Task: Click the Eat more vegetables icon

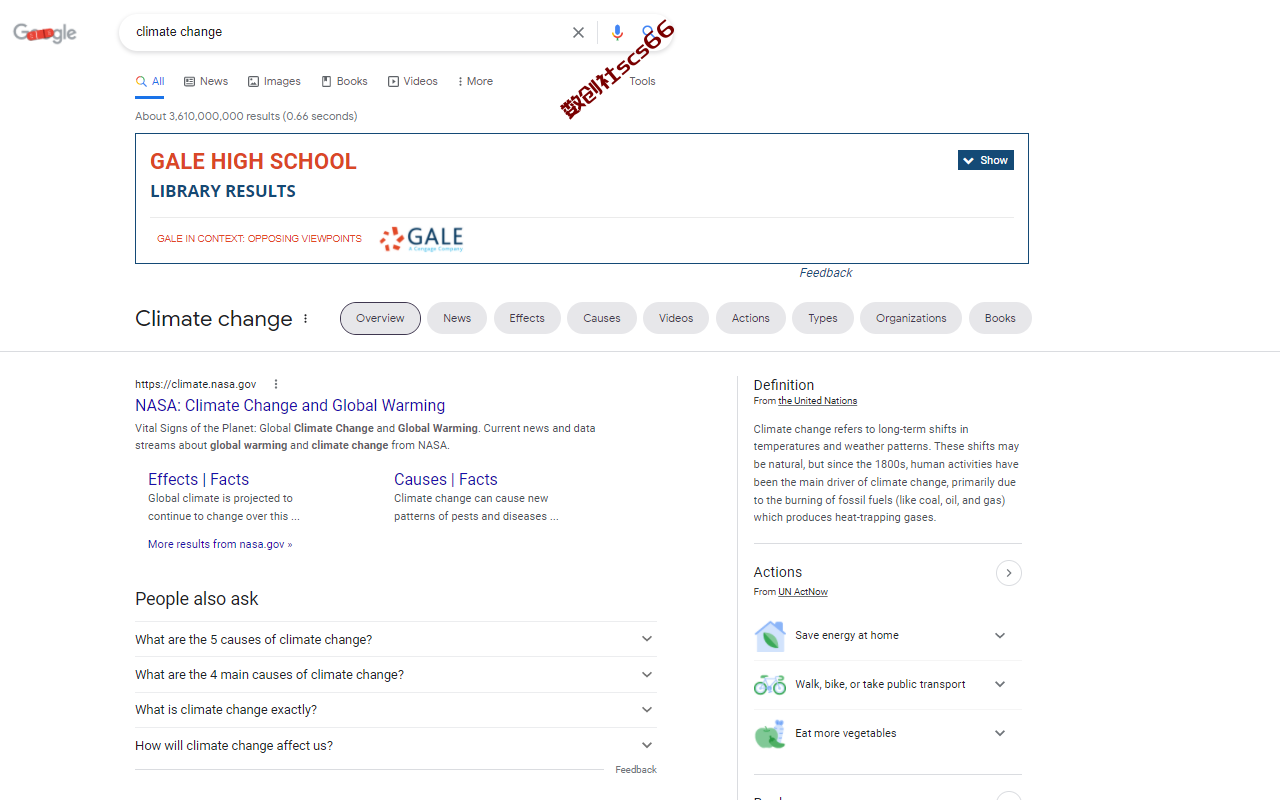Action: [x=770, y=734]
